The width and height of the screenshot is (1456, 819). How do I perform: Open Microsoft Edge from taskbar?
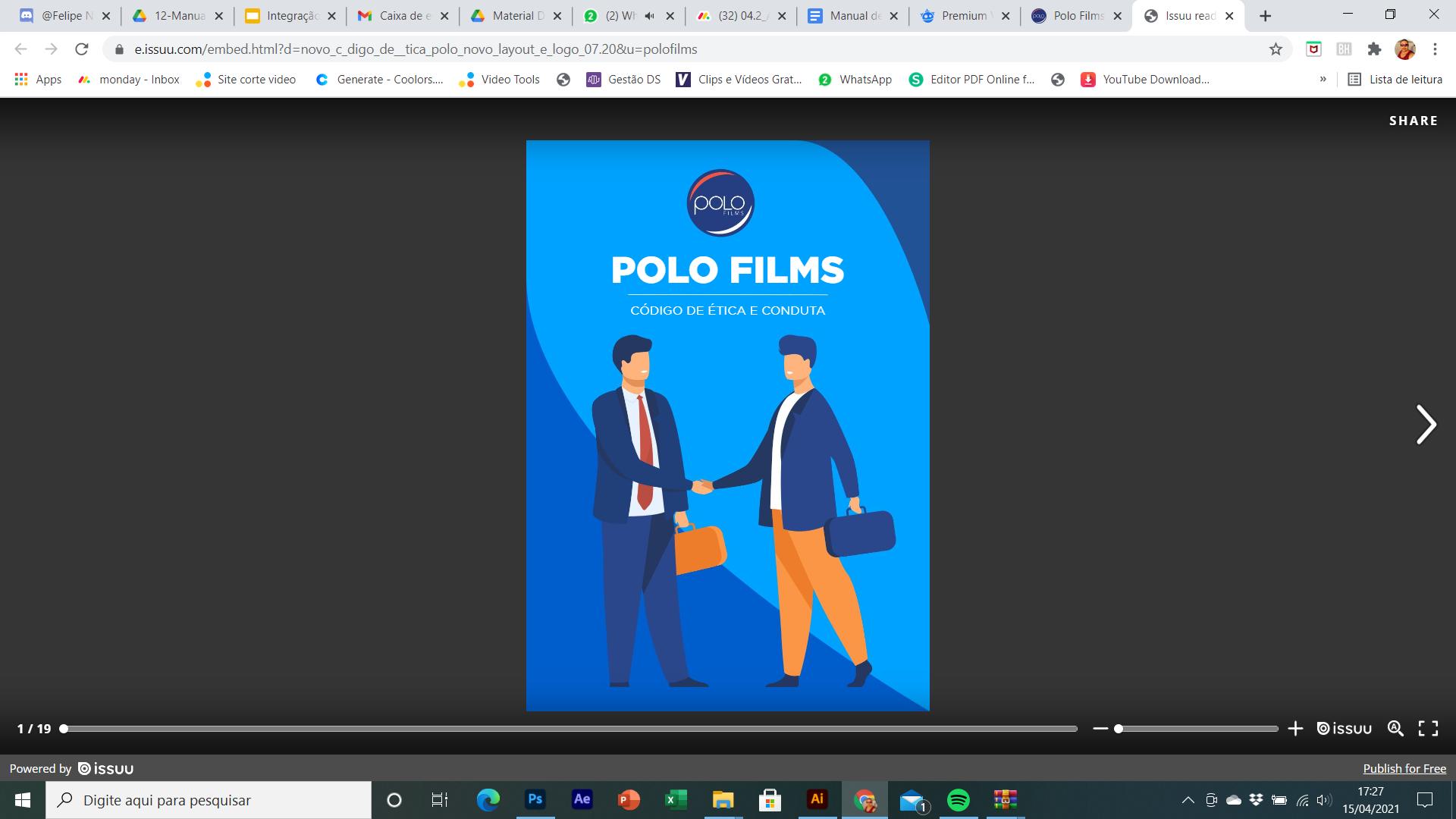(x=488, y=800)
